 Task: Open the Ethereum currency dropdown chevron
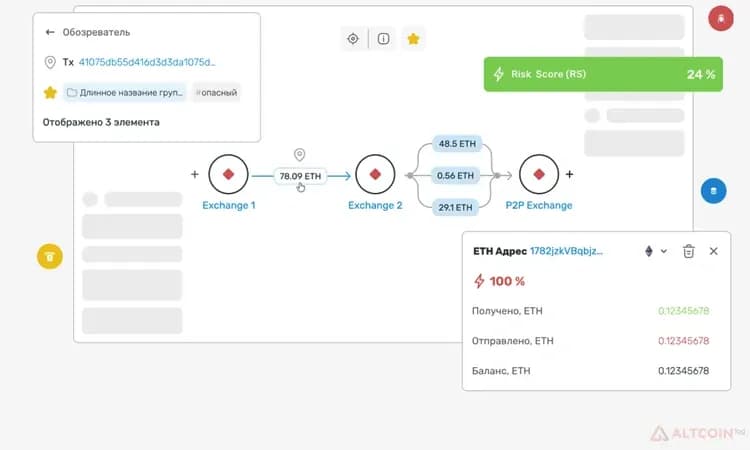click(664, 251)
